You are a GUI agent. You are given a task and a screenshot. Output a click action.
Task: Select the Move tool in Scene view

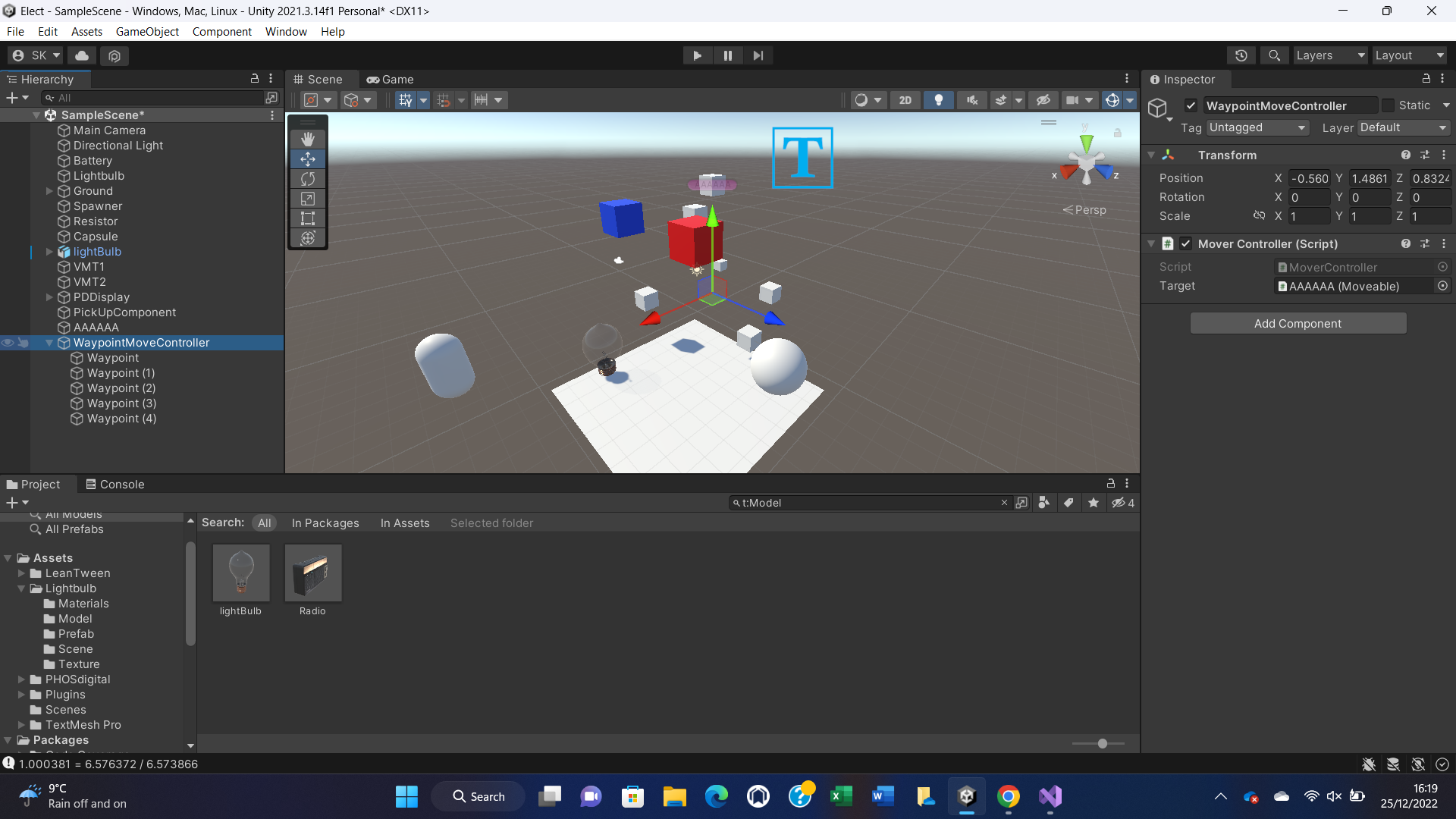pos(308,158)
